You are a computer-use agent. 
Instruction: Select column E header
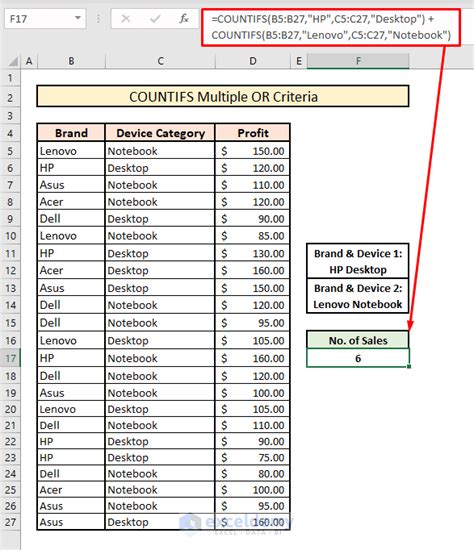tap(299, 61)
